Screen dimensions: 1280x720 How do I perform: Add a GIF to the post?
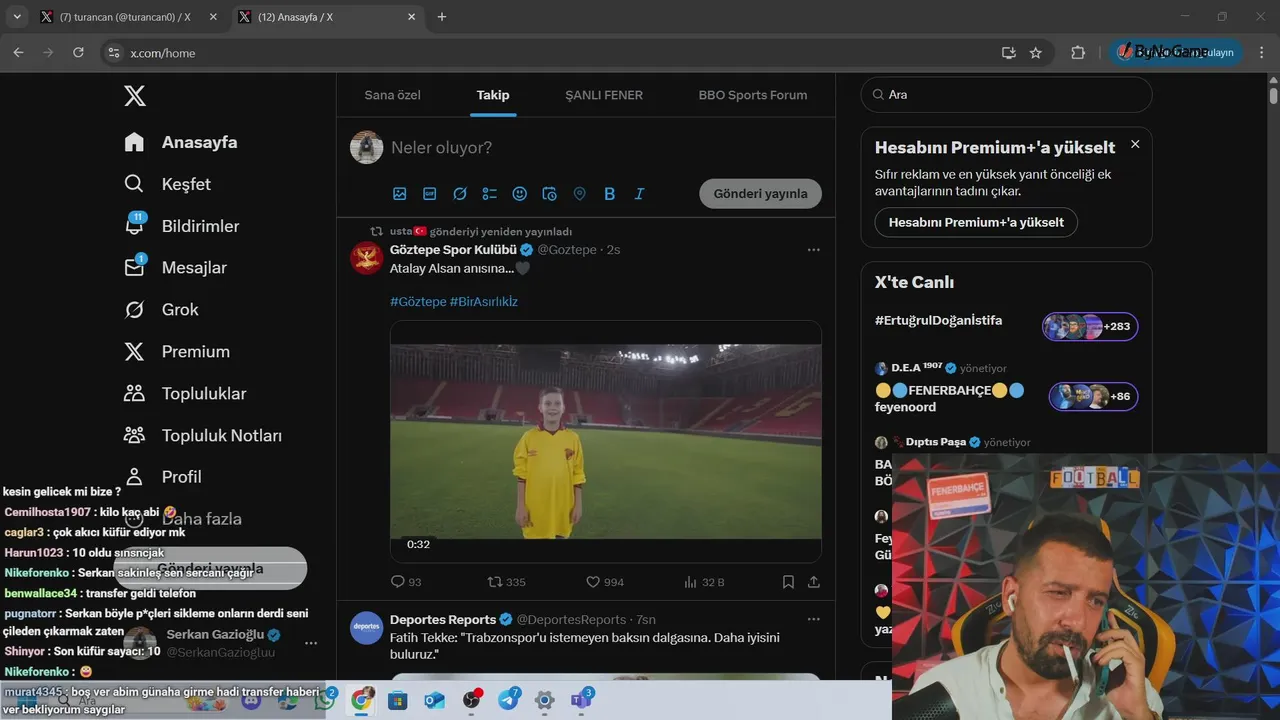point(430,194)
